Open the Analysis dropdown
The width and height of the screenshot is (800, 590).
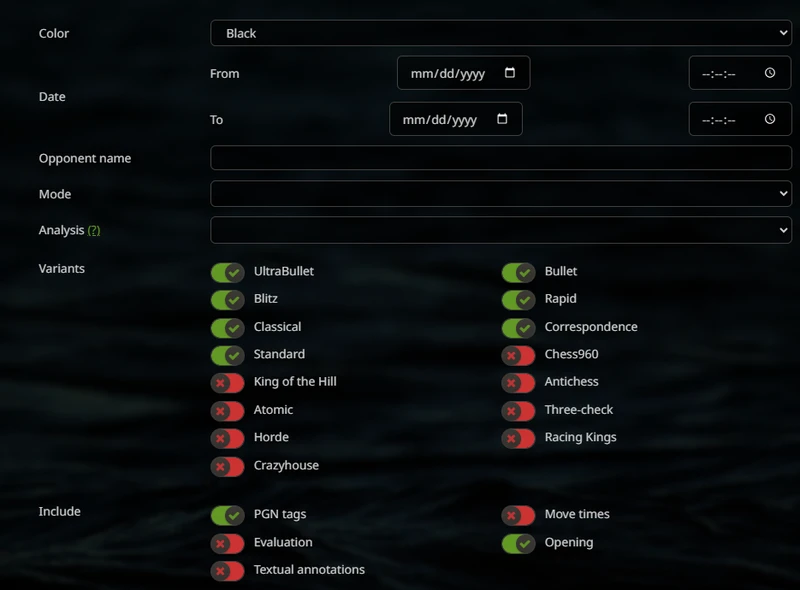pyautogui.click(x=500, y=230)
